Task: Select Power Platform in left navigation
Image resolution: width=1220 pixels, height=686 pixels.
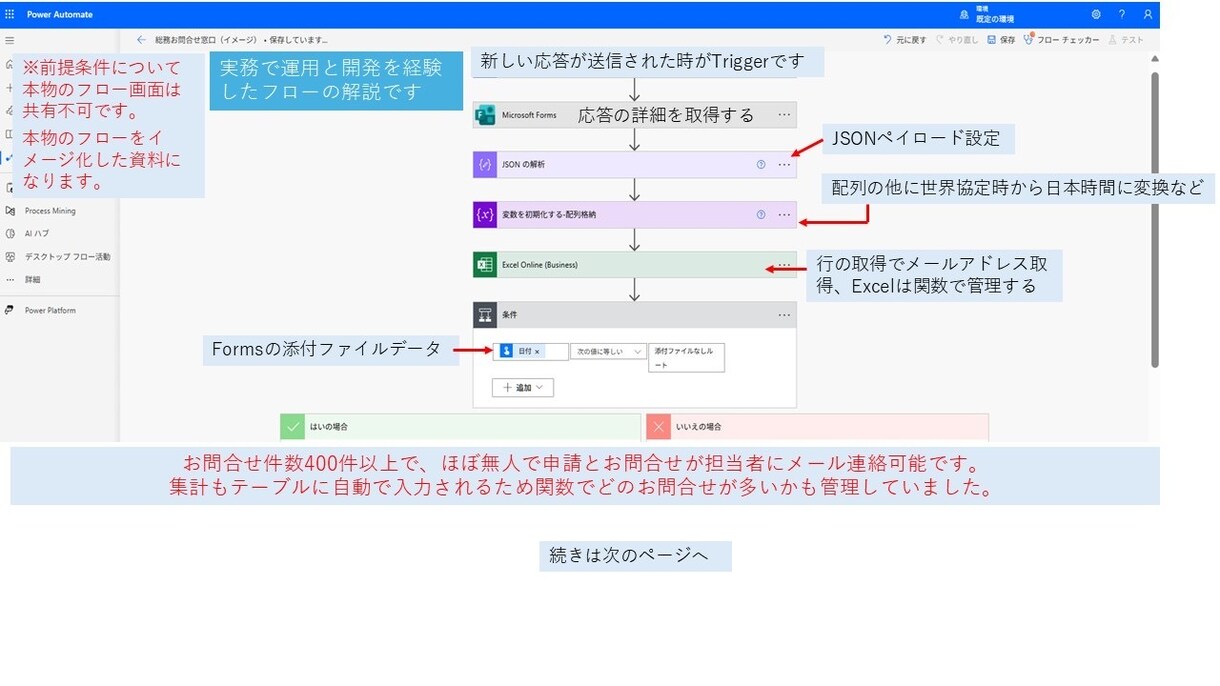Action: point(50,310)
